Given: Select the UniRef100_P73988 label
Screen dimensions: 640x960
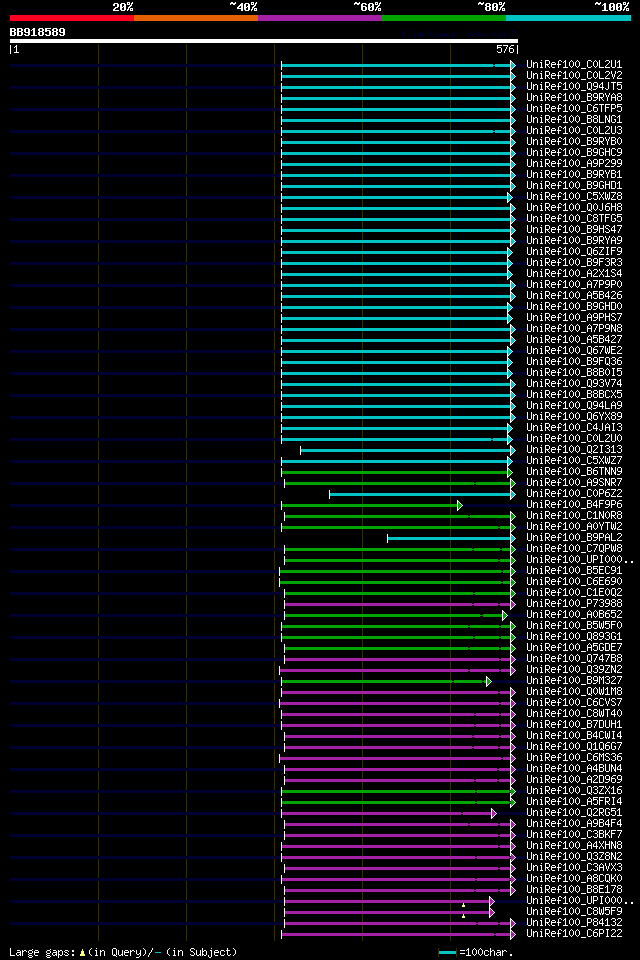Looking at the screenshot, I should click(x=574, y=604).
